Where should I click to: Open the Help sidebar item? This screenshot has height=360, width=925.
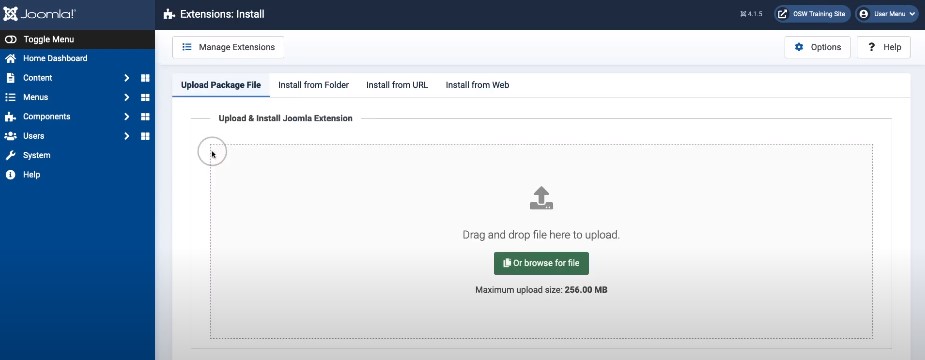[77, 175]
